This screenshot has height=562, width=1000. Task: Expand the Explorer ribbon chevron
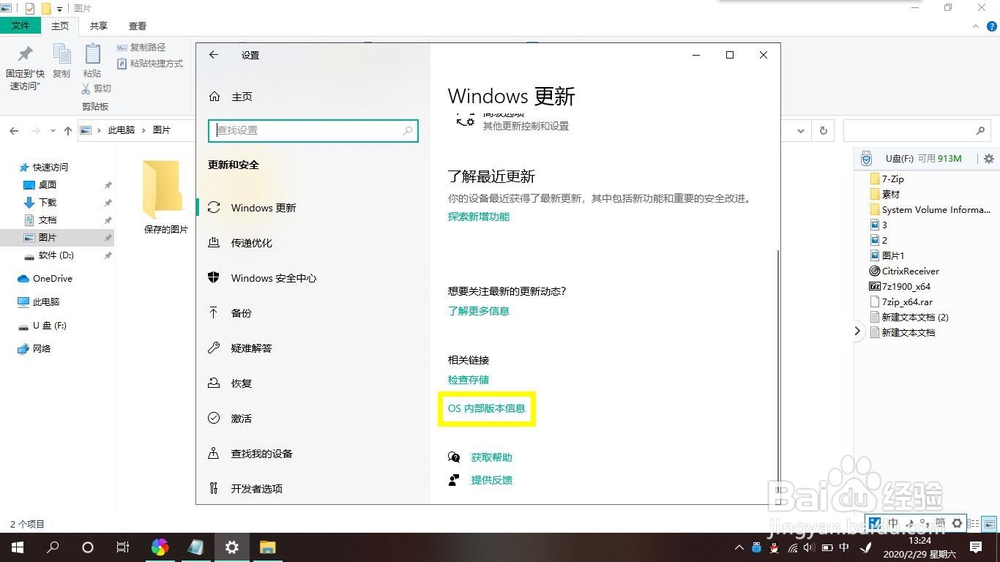(x=976, y=26)
